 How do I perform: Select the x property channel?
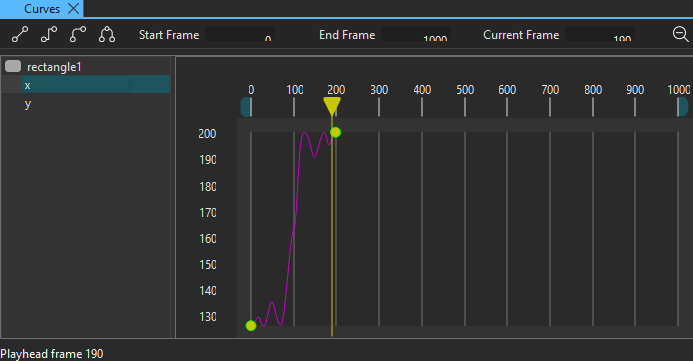pyautogui.click(x=86, y=84)
